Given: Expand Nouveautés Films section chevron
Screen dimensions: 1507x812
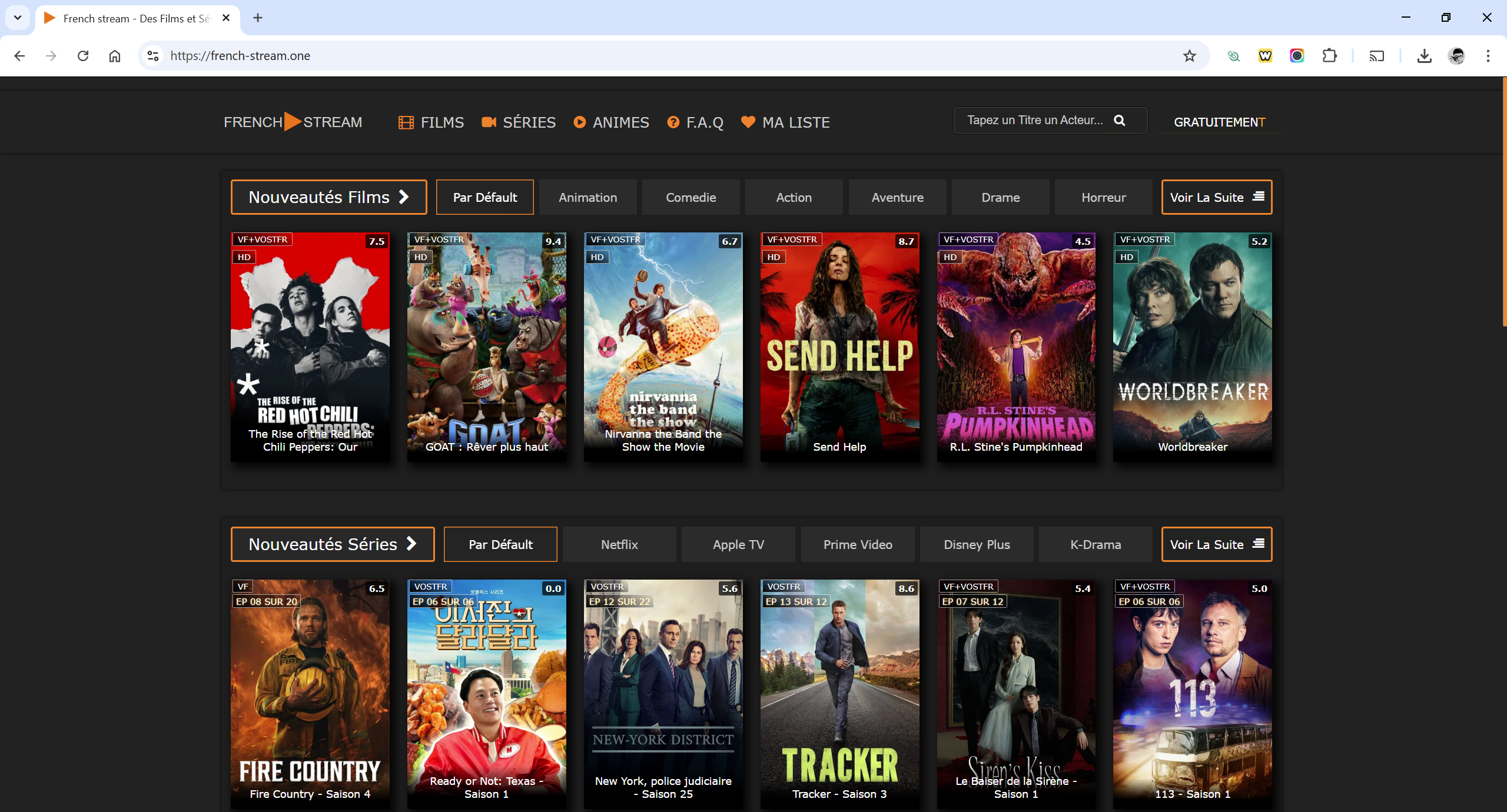Looking at the screenshot, I should click(x=404, y=197).
